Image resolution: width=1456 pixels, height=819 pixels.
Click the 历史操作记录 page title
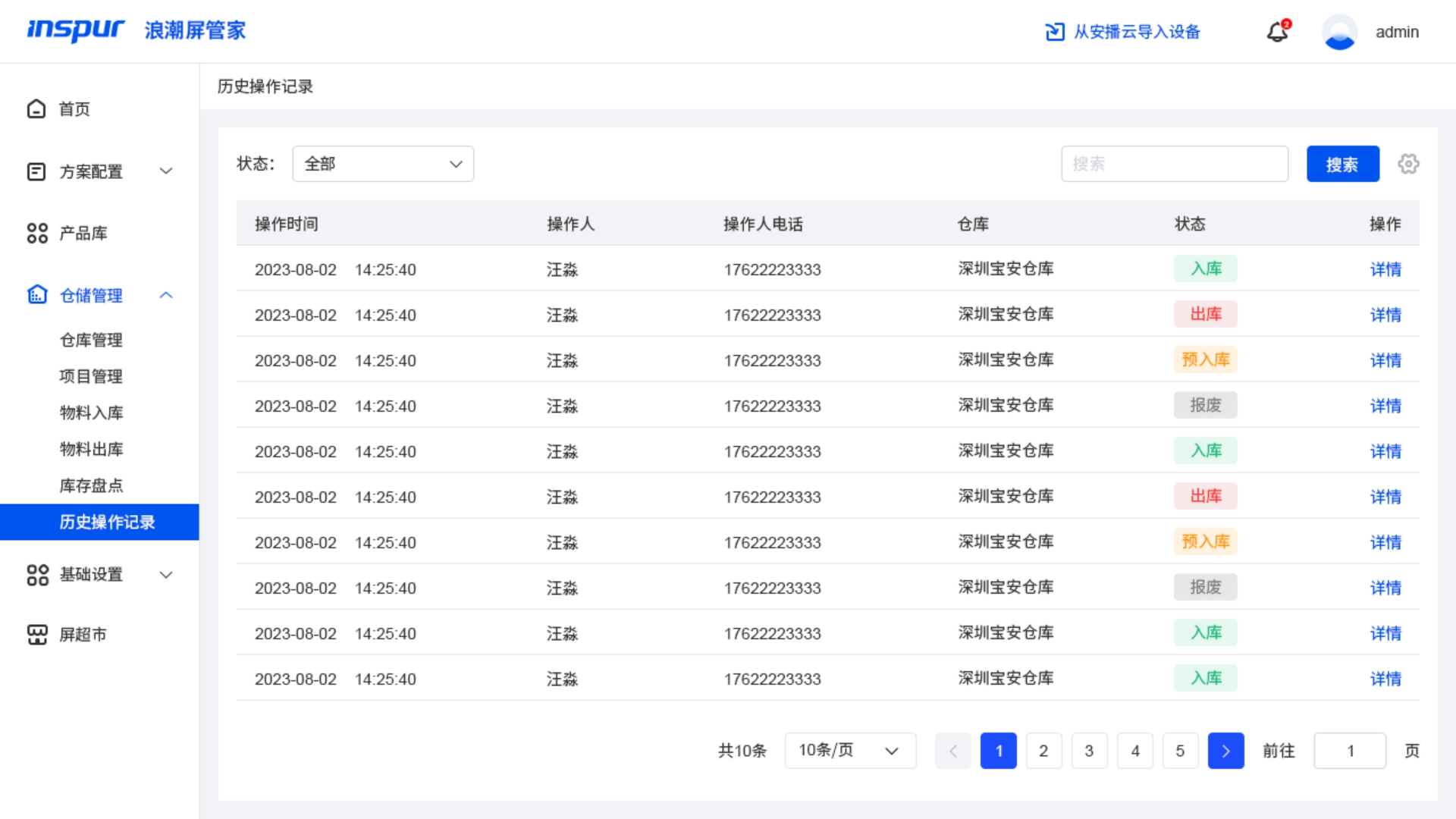(265, 86)
